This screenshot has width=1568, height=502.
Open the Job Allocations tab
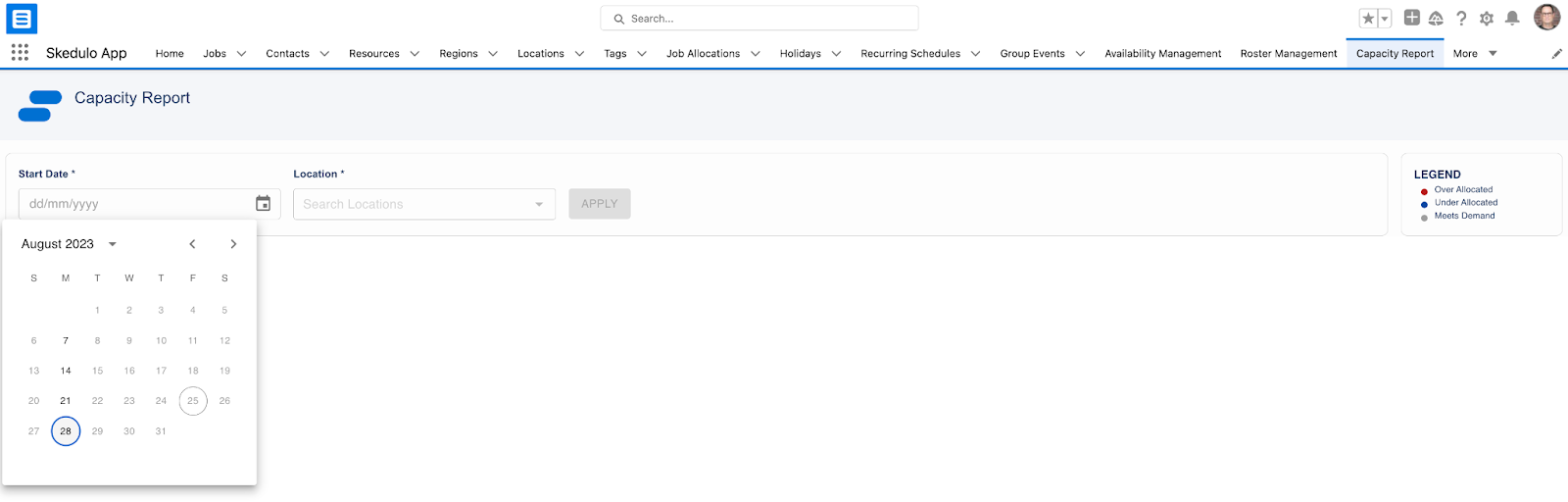pos(704,54)
